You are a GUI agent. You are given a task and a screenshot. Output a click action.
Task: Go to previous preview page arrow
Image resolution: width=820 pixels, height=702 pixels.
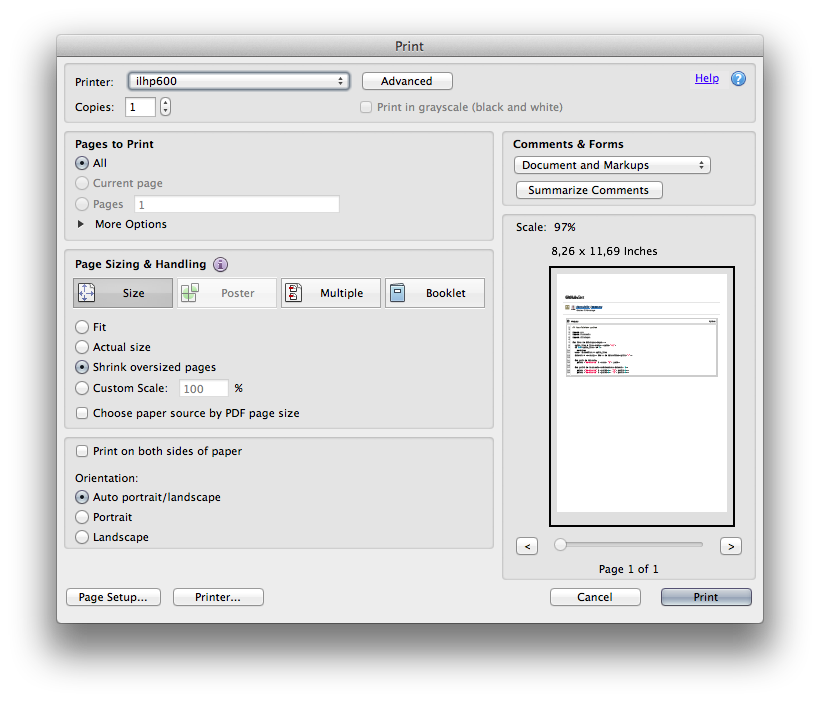528,546
